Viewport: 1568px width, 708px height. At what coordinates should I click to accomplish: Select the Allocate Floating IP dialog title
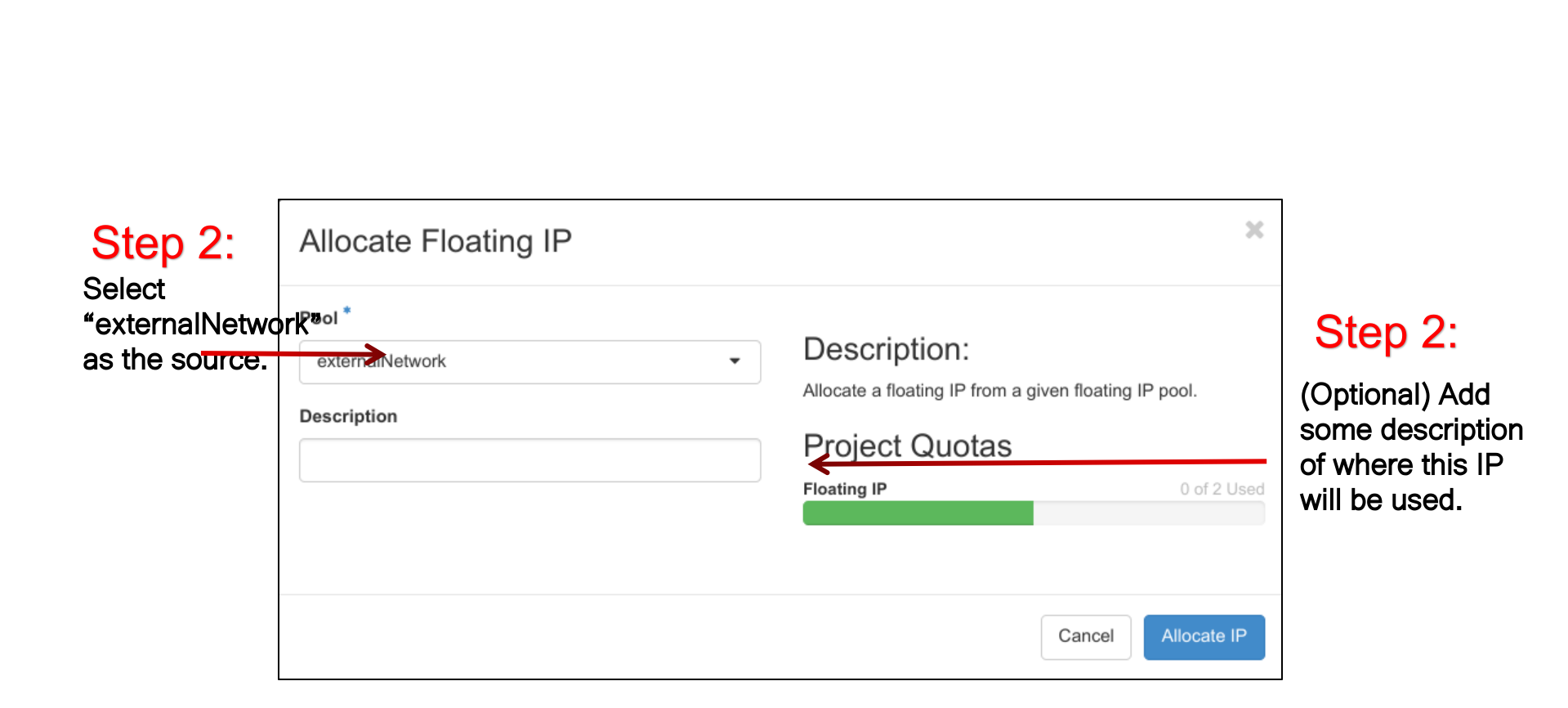click(436, 241)
